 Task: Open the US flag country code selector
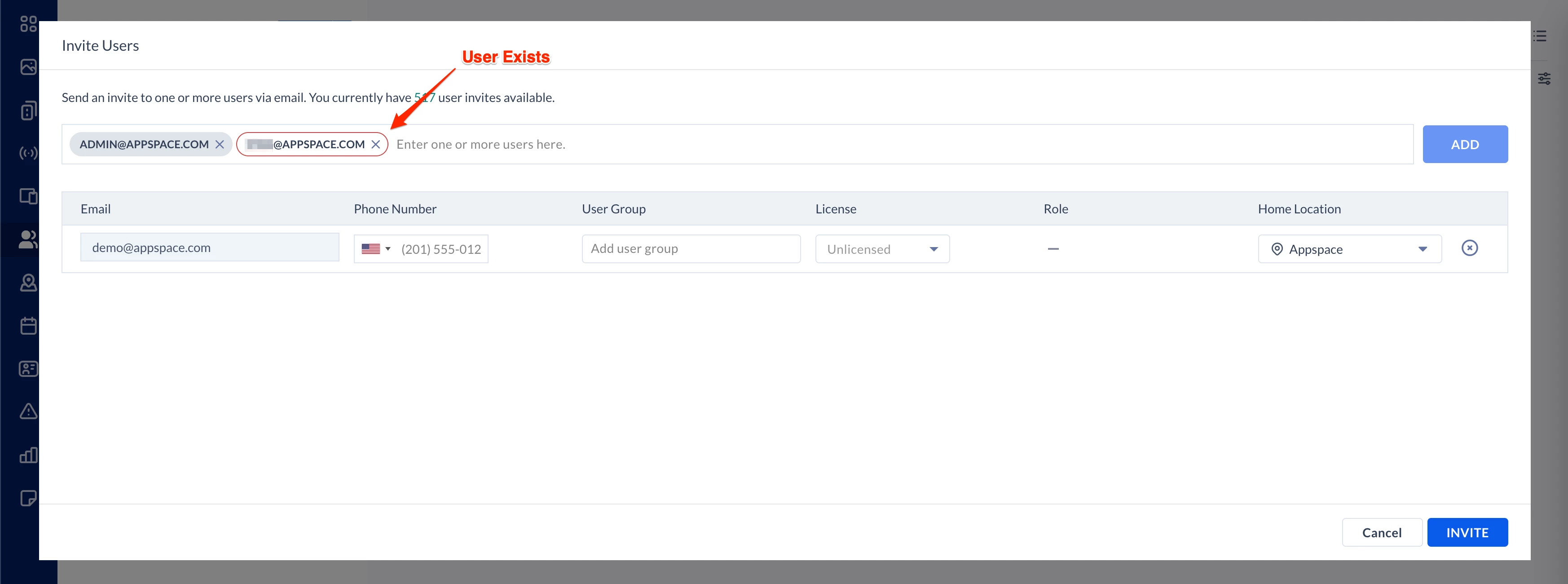[375, 249]
